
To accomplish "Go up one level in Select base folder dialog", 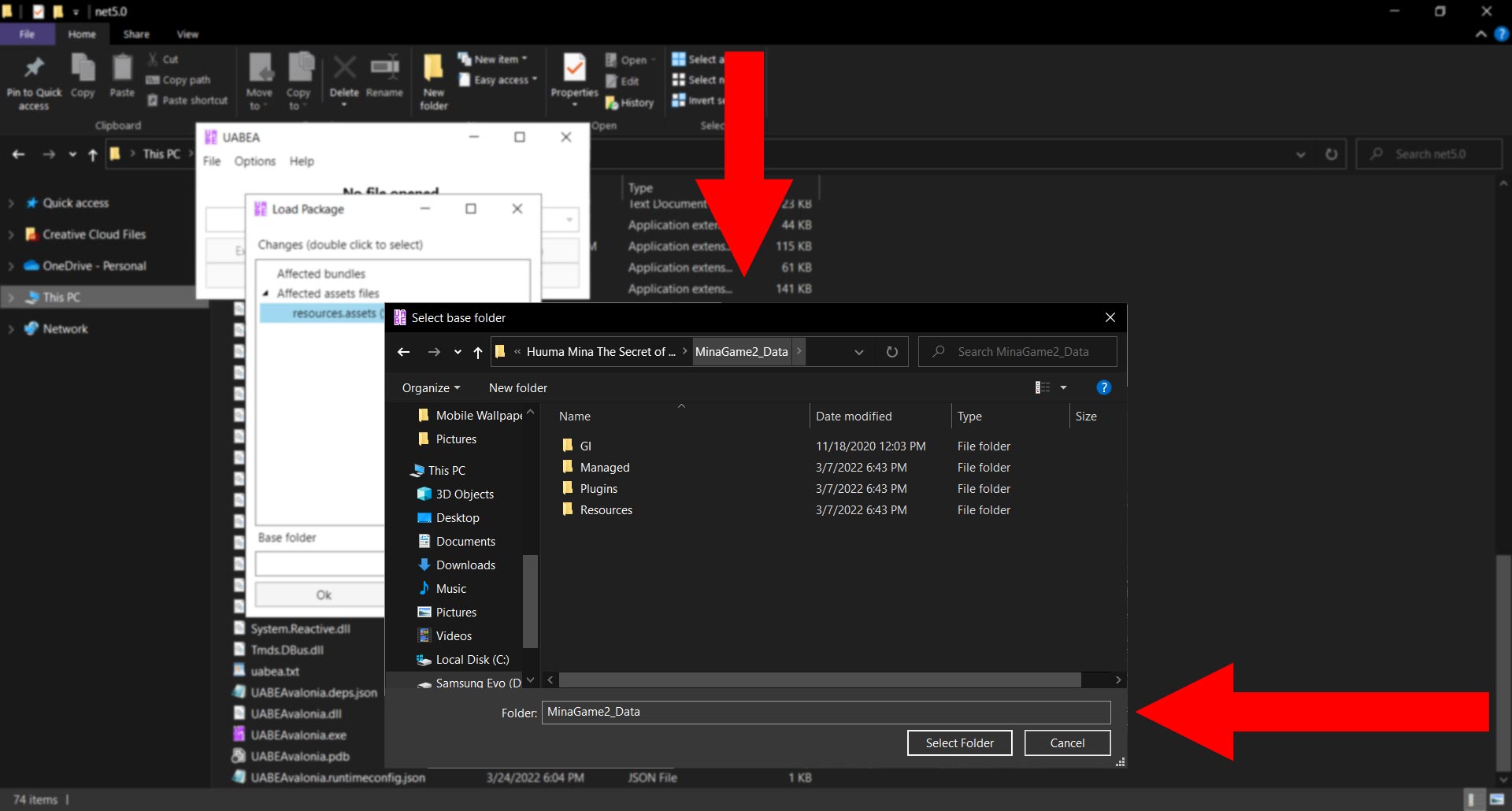I will coord(477,352).
